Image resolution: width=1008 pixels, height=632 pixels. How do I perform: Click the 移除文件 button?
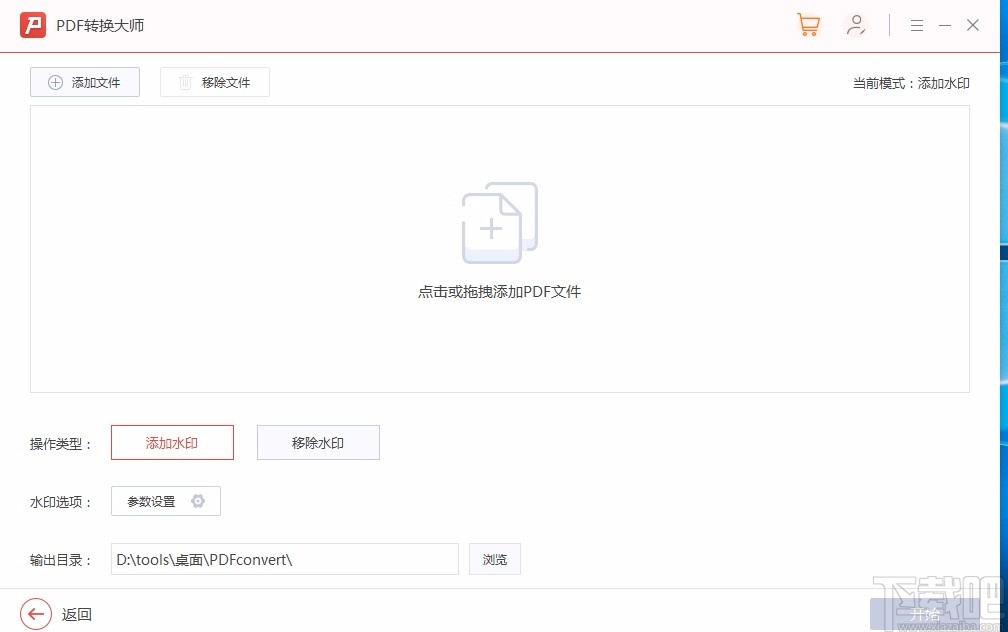pos(214,82)
